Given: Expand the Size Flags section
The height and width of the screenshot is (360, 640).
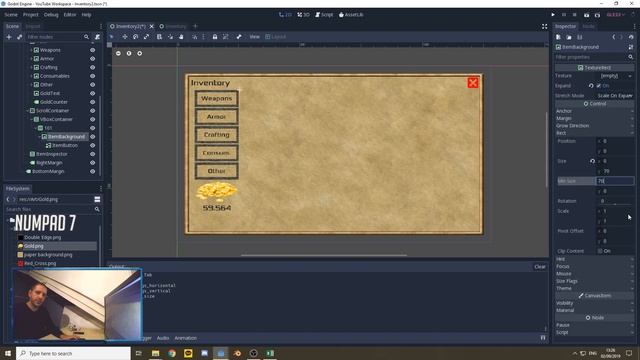Looking at the screenshot, I should coord(594,281).
